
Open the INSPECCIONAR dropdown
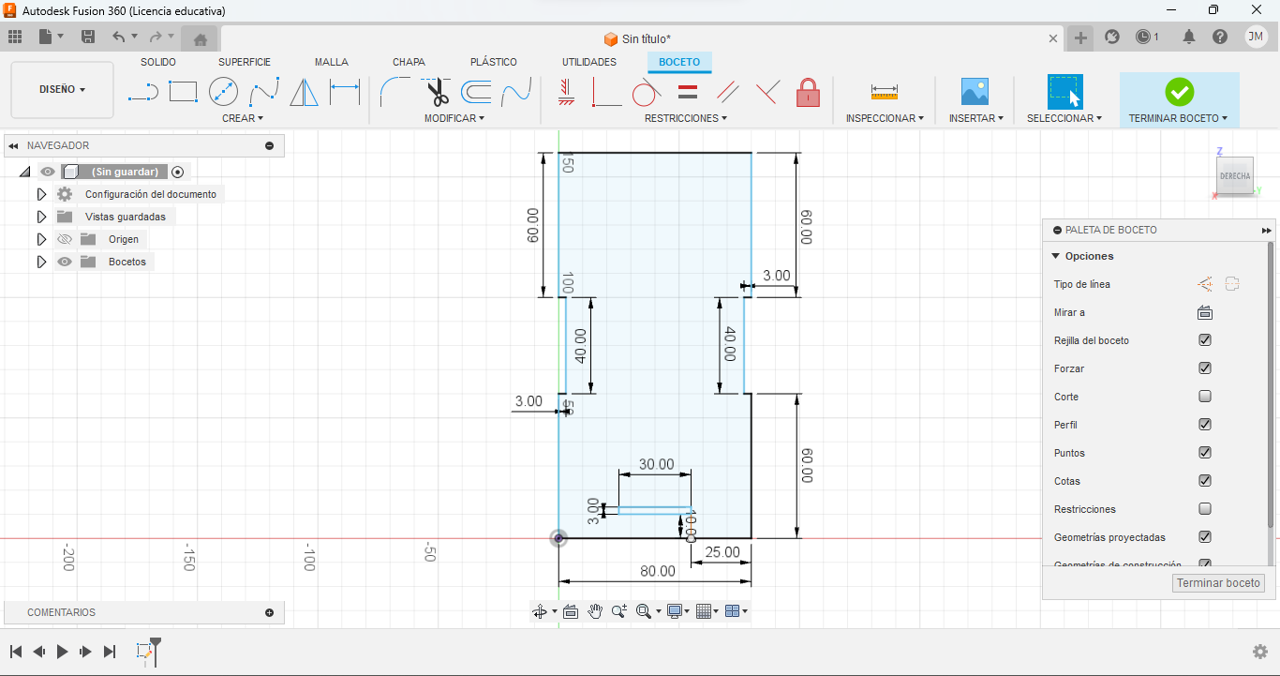pyautogui.click(x=885, y=118)
